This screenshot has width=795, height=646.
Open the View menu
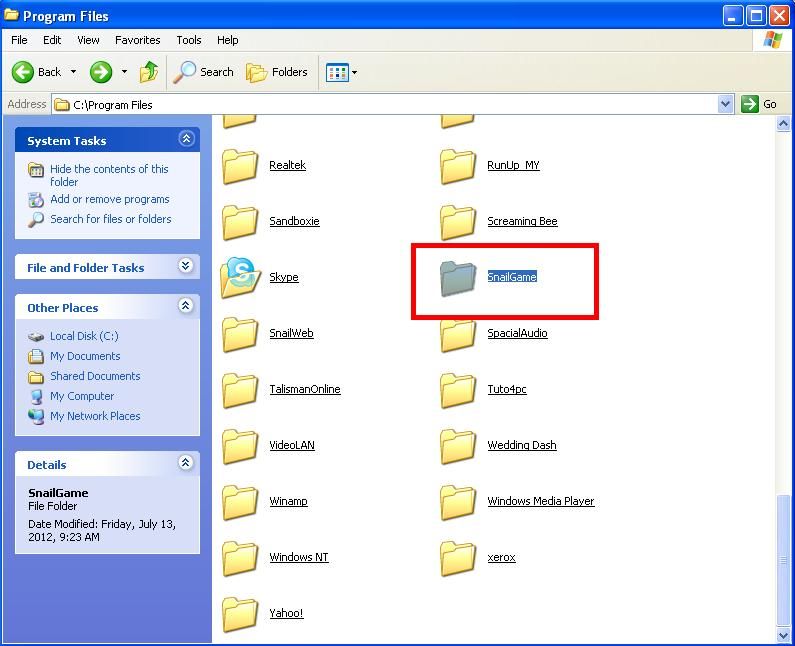(88, 40)
